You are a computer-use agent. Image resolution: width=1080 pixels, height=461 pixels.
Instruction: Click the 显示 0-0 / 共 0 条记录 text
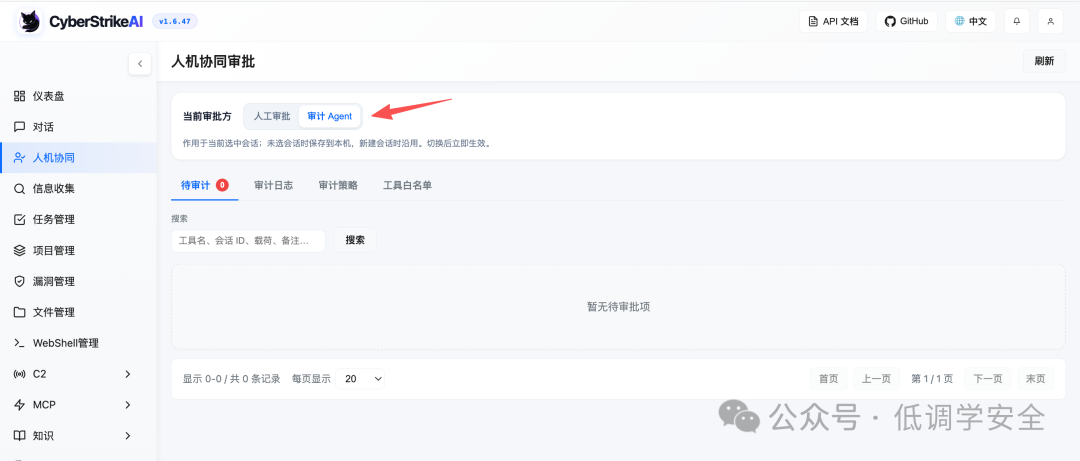click(x=231, y=378)
